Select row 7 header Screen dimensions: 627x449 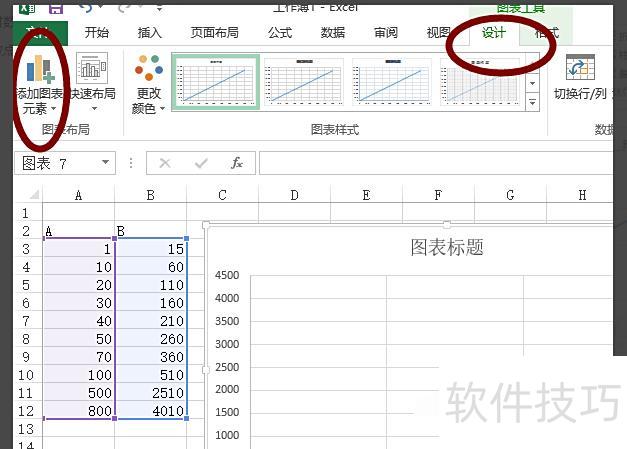26,321
